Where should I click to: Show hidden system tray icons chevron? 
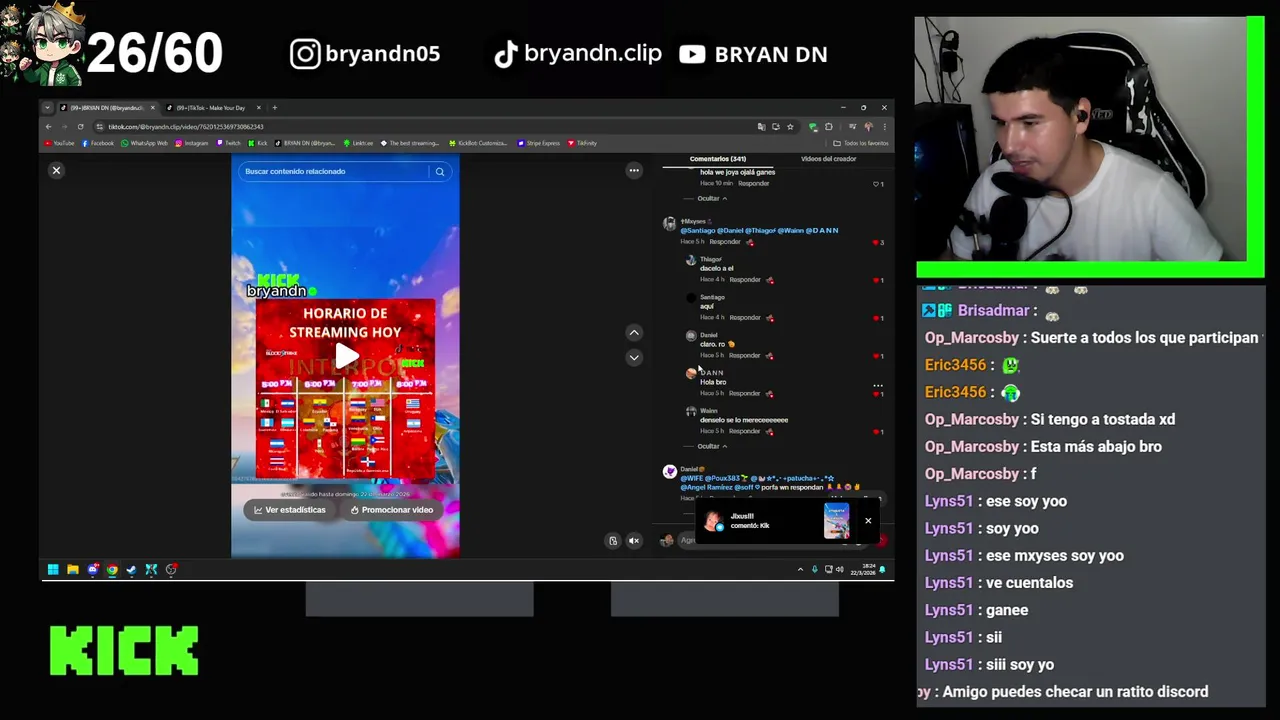coord(800,570)
